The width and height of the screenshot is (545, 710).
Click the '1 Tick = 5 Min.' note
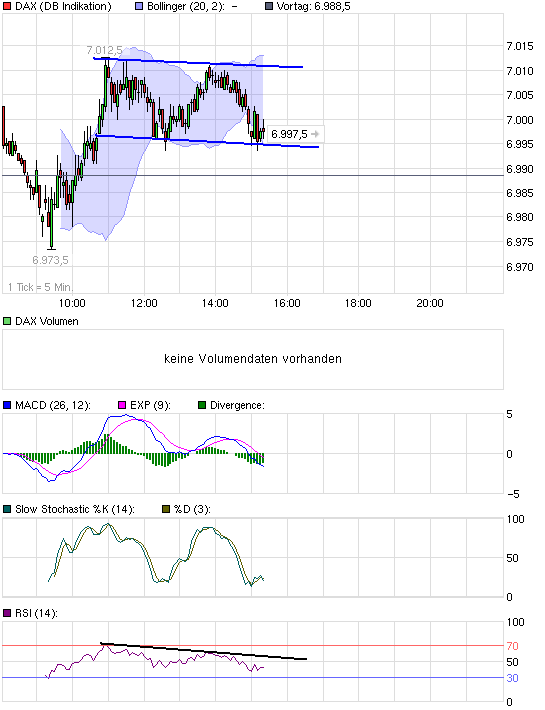coord(40,287)
